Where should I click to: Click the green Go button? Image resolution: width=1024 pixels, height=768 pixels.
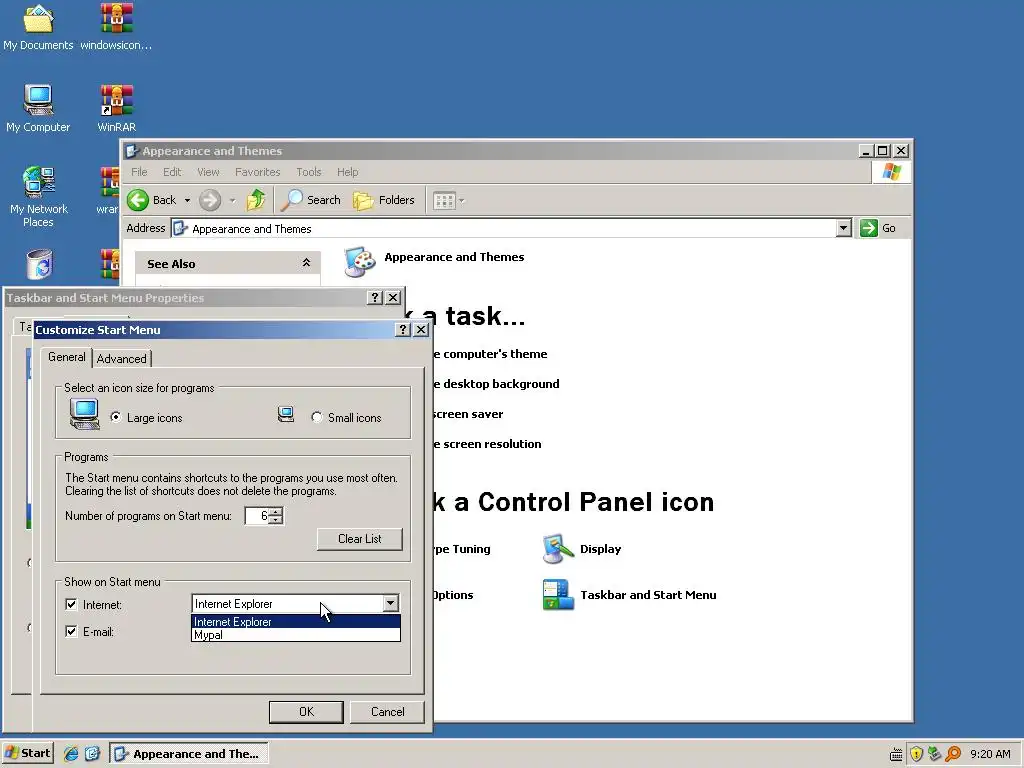click(878, 228)
